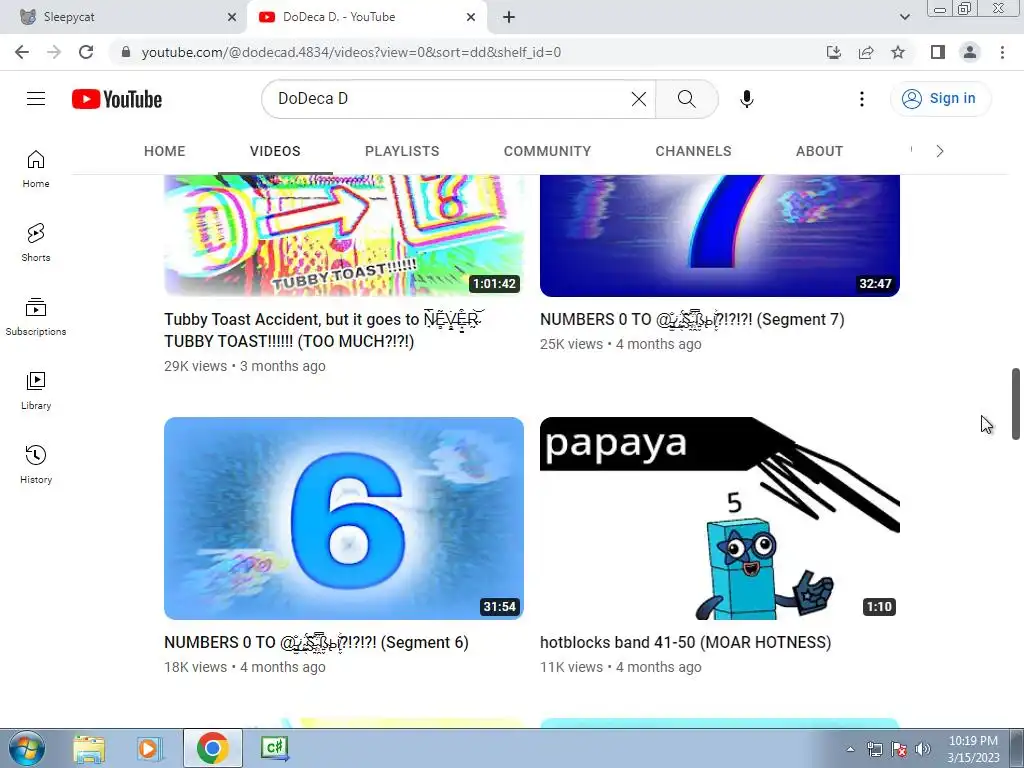Switch to the Sleepycat browser tab
Image resolution: width=1024 pixels, height=768 pixels.
124,17
